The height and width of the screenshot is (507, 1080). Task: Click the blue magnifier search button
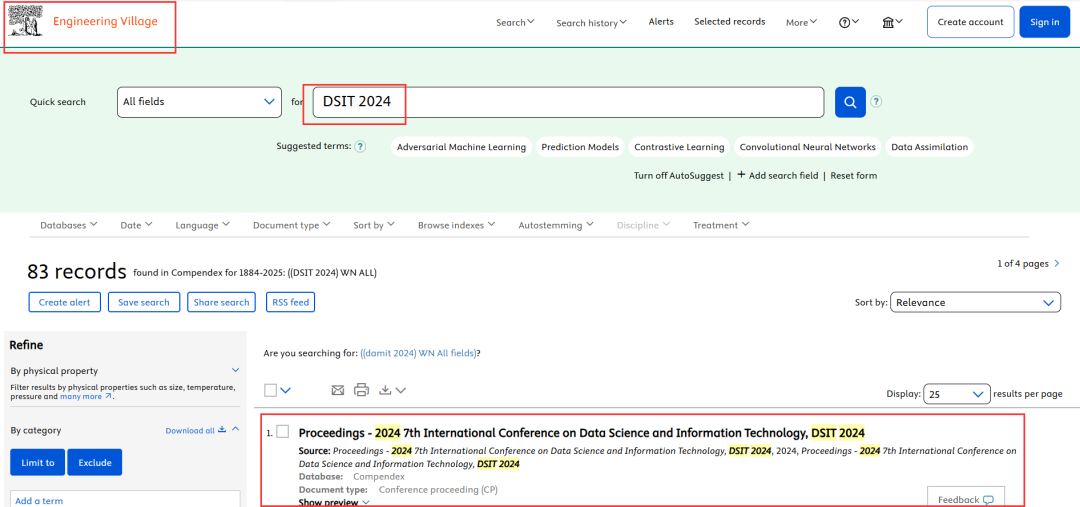click(849, 102)
